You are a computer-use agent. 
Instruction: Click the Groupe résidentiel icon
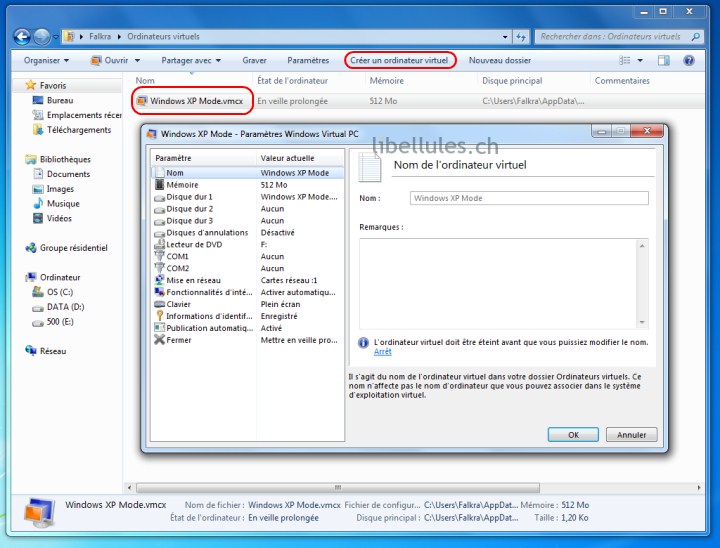click(x=31, y=248)
